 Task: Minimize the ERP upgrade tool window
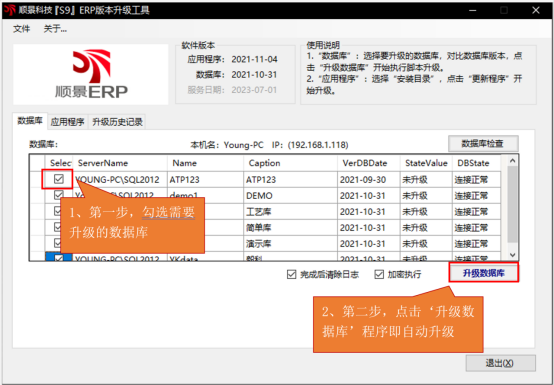pos(472,10)
